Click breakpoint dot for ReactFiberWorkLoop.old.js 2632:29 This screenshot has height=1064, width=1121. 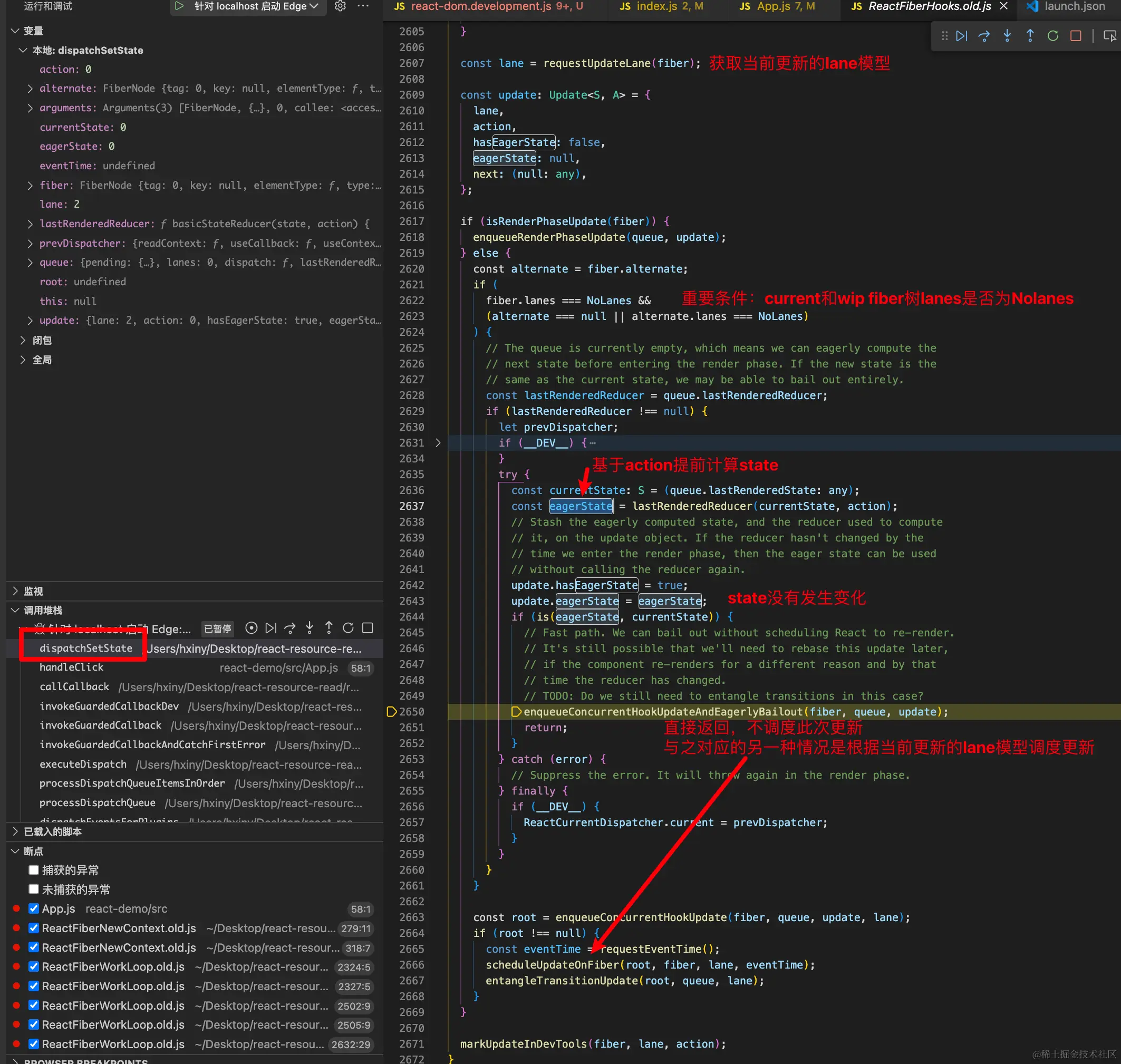pos(16,1043)
